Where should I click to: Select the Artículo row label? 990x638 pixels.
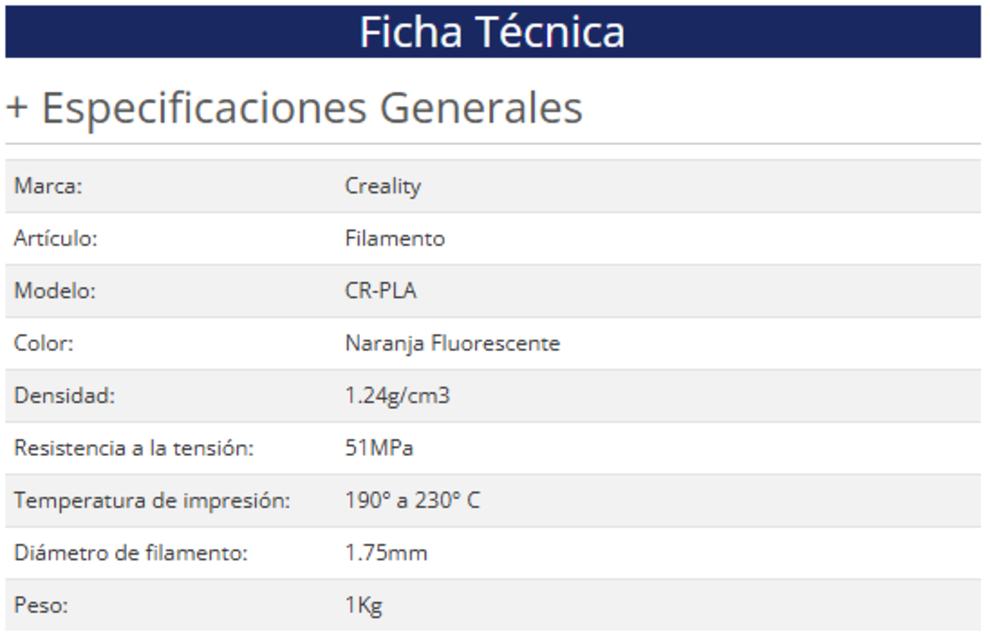56,239
